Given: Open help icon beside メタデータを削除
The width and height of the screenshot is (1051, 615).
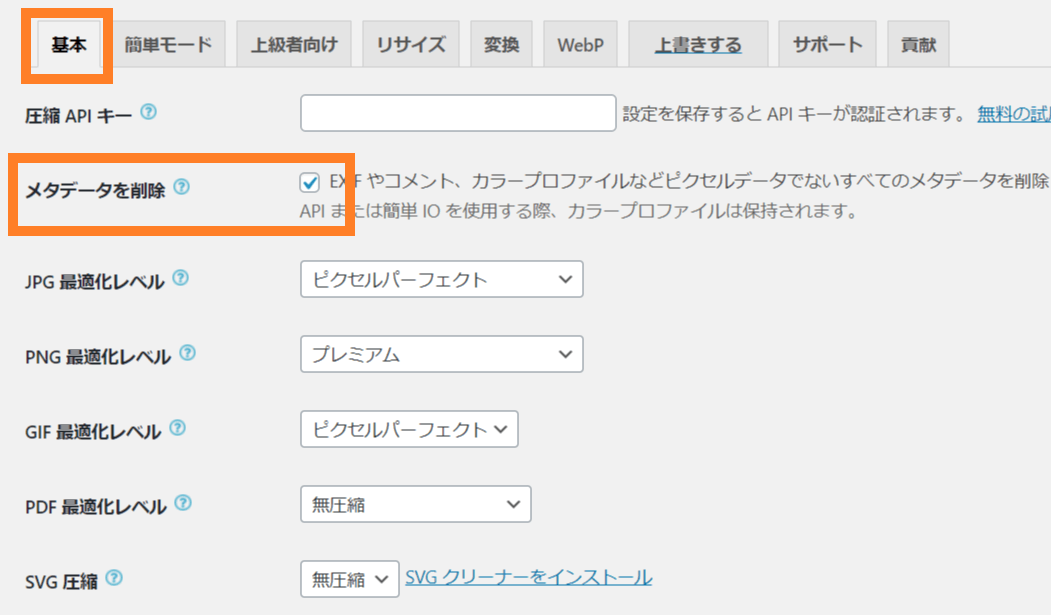Looking at the screenshot, I should [x=182, y=187].
